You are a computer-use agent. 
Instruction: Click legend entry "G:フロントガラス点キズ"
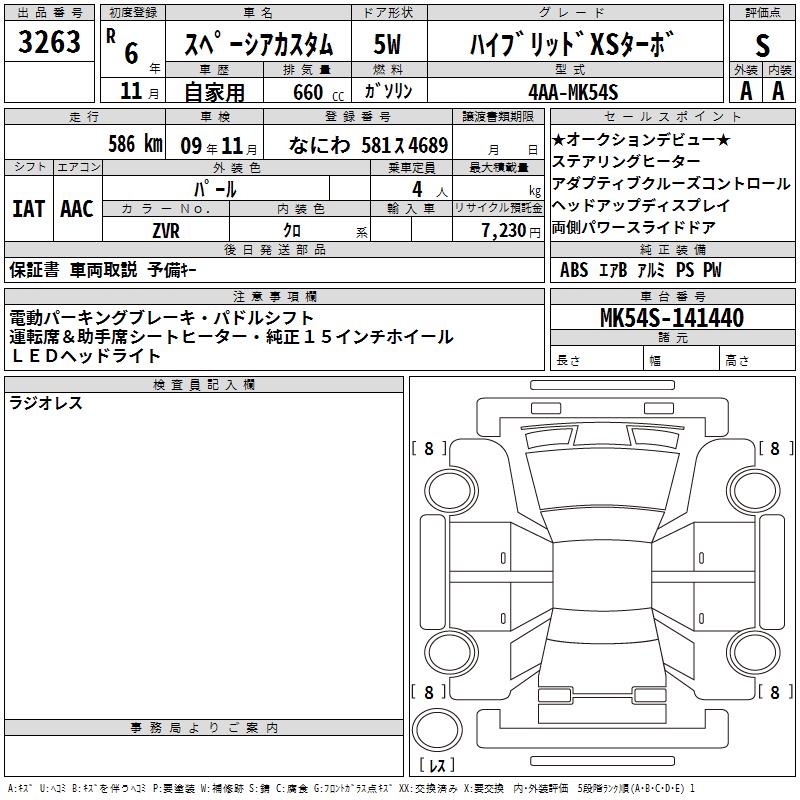click(353, 788)
